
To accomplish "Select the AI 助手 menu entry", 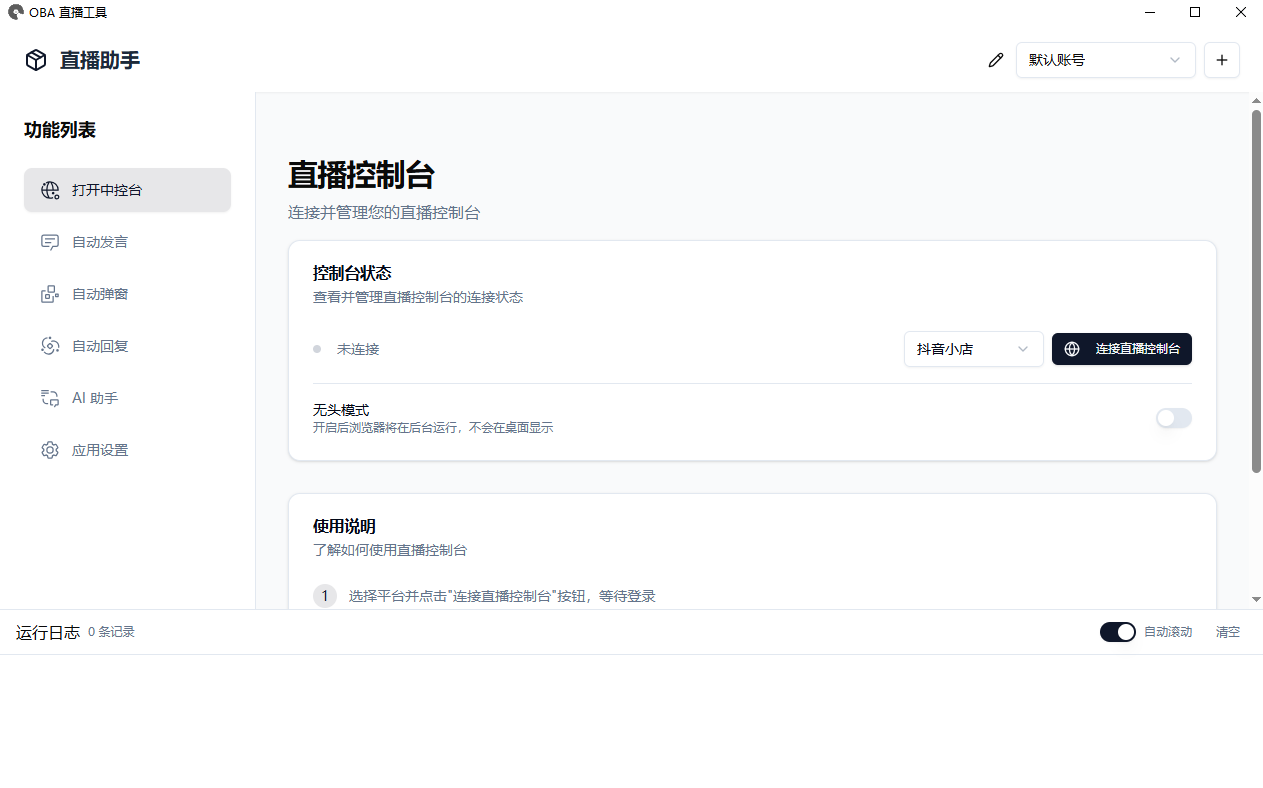I will coord(95,398).
